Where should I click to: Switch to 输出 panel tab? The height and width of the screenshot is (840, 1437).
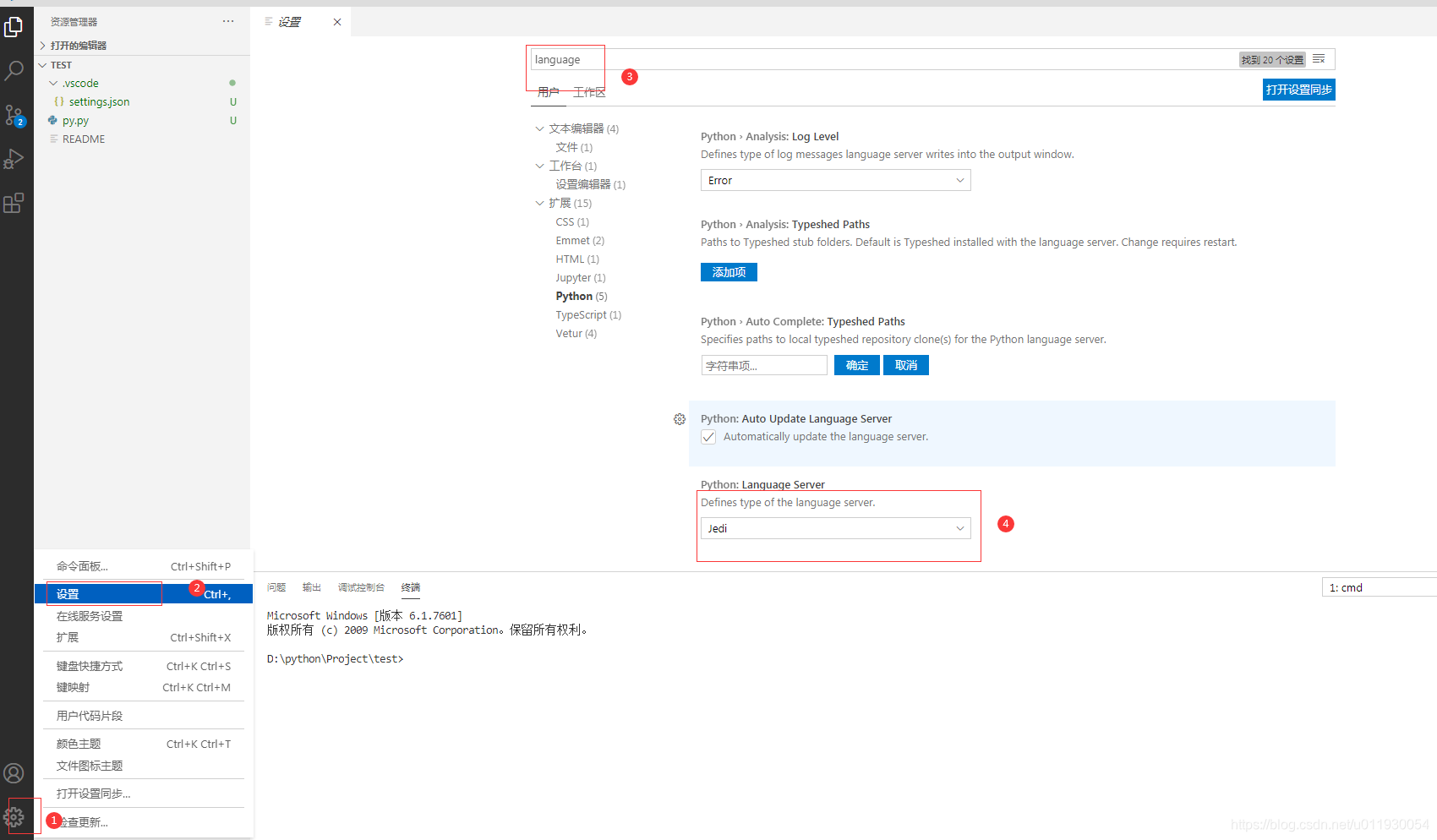click(312, 587)
